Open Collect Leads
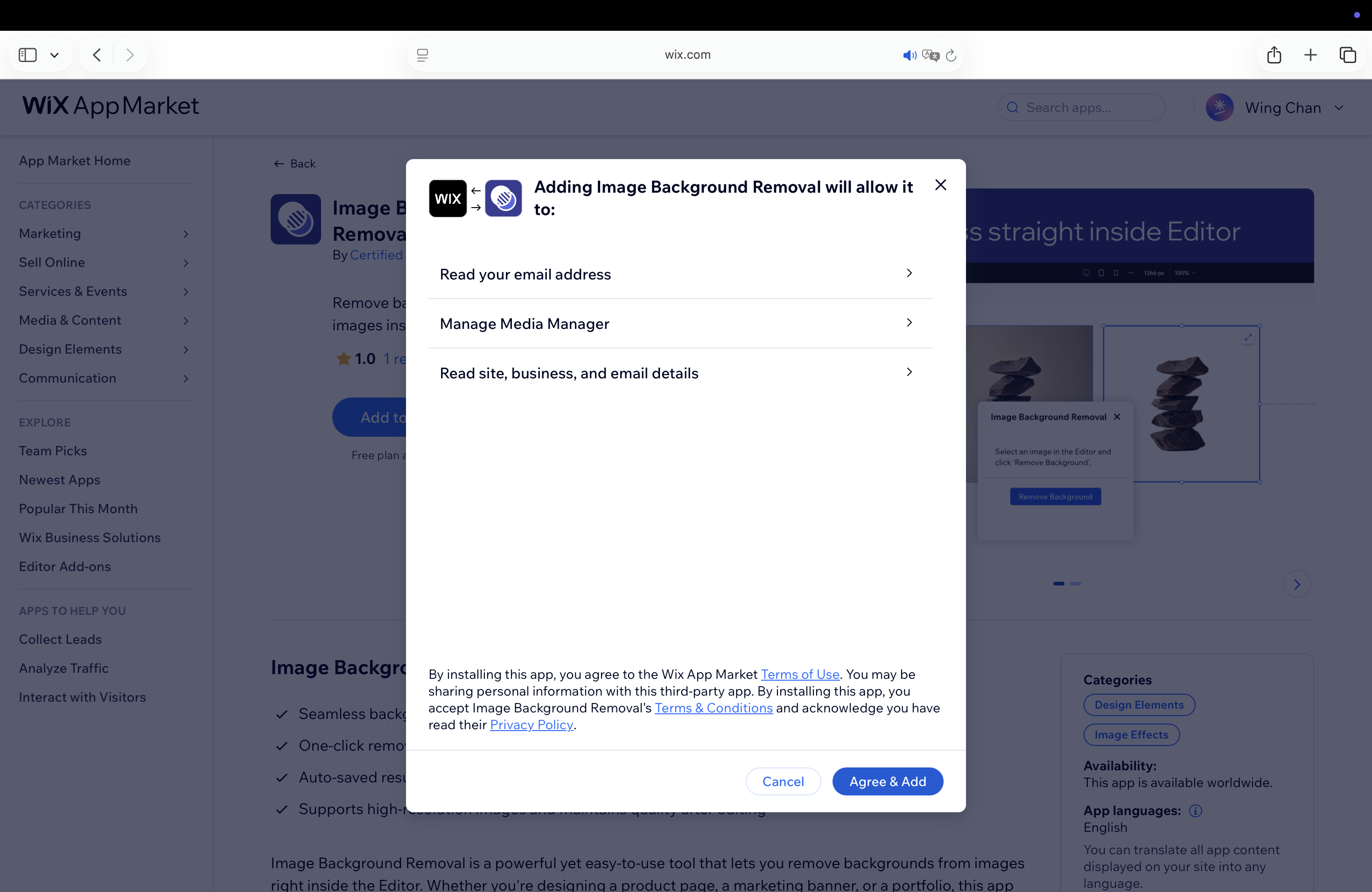The image size is (1372, 892). (60, 639)
